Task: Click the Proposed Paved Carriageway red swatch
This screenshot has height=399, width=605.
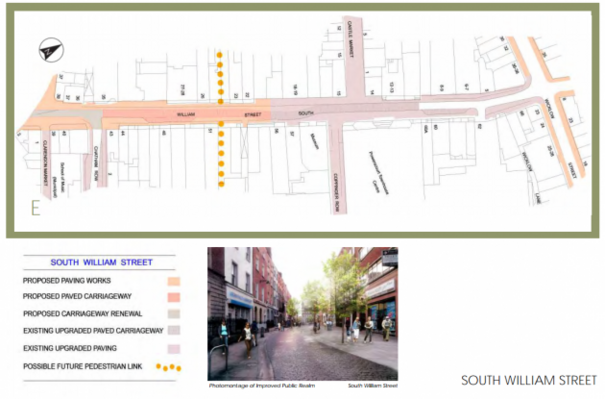Action: (x=174, y=297)
